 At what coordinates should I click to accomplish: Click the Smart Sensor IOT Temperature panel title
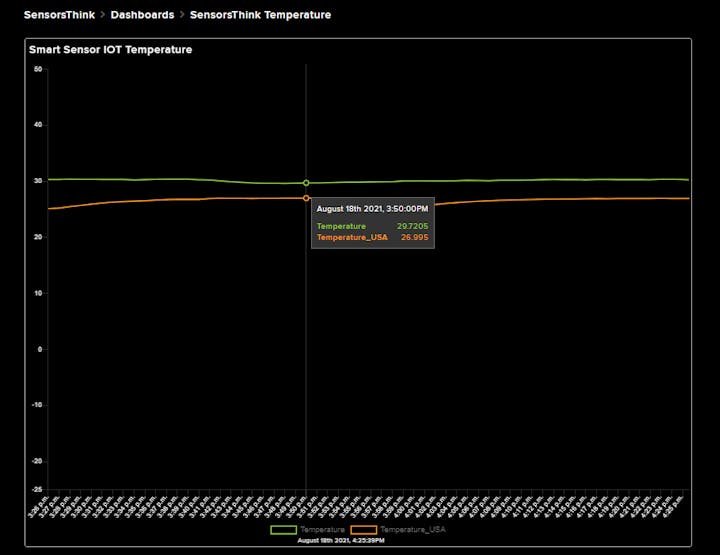click(110, 49)
